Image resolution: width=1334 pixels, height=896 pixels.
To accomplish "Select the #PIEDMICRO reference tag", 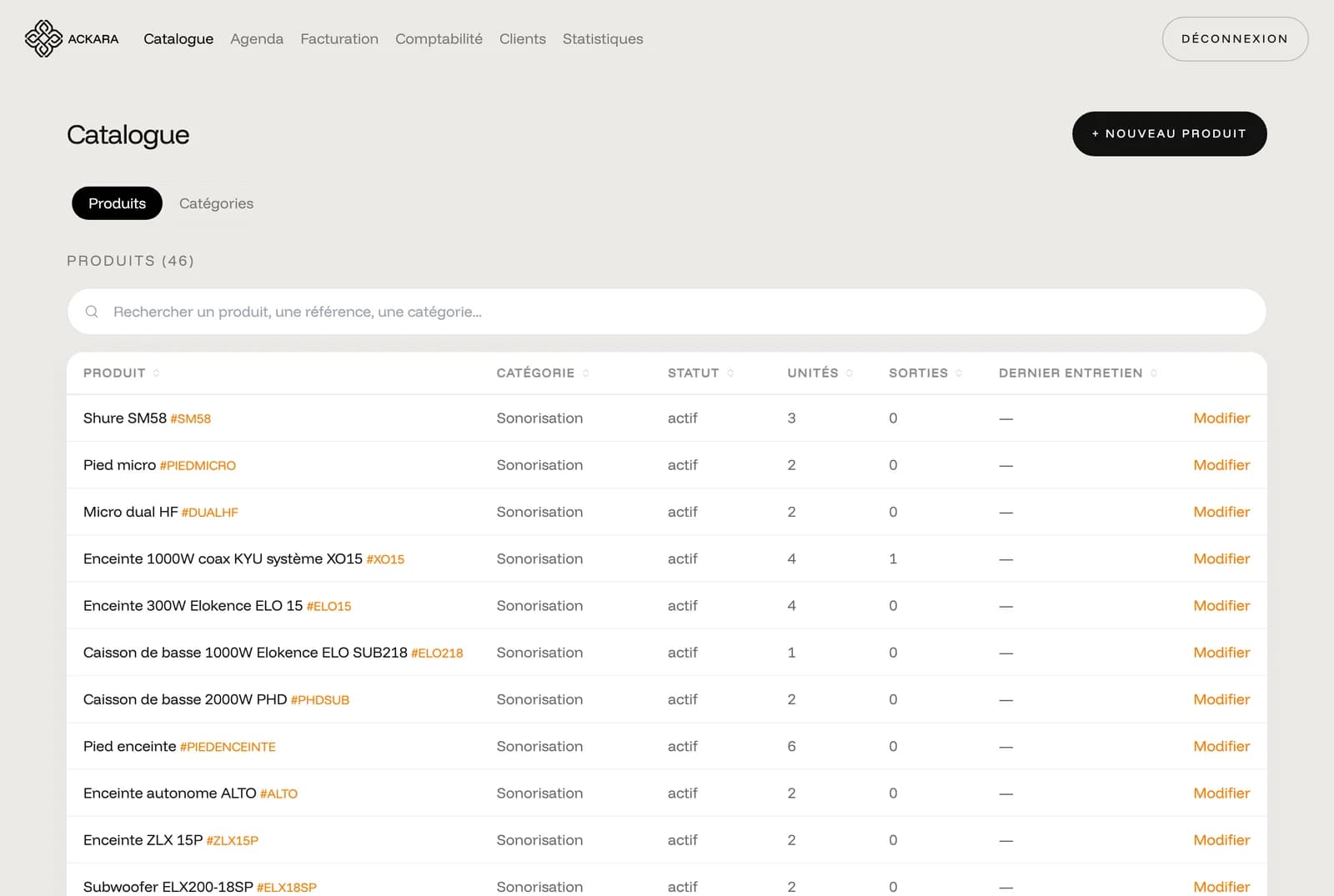I will pos(198,466).
